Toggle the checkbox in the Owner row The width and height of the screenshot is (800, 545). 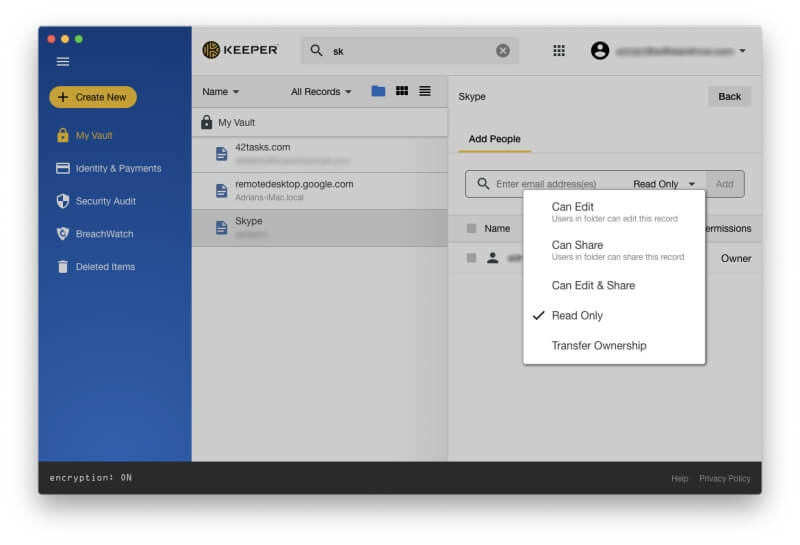pyautogui.click(x=471, y=258)
